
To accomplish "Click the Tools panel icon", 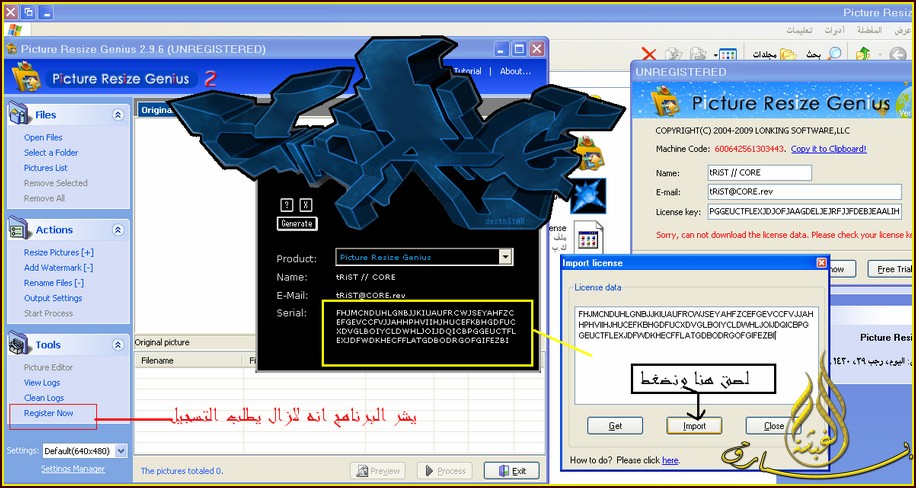I will coord(19,344).
